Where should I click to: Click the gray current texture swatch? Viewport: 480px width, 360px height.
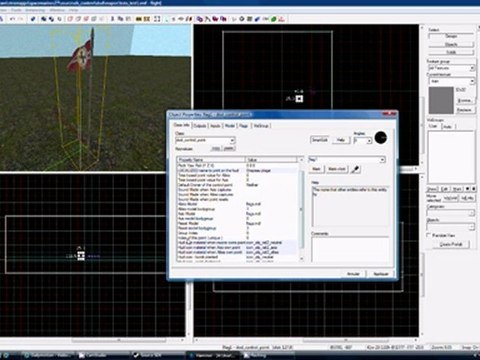tap(441, 100)
